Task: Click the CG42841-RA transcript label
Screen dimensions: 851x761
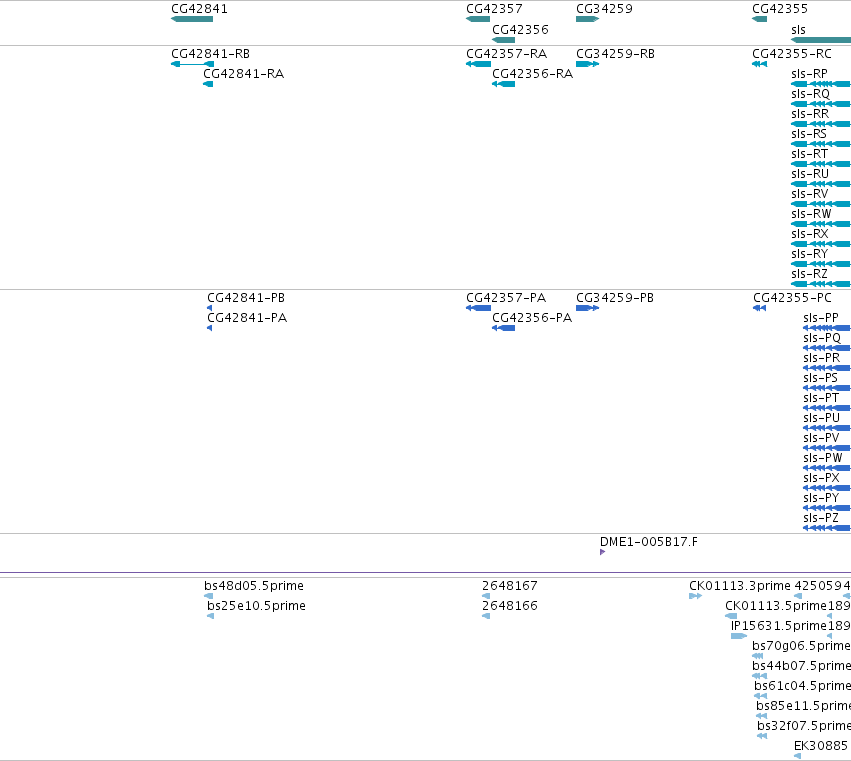Action: (244, 74)
